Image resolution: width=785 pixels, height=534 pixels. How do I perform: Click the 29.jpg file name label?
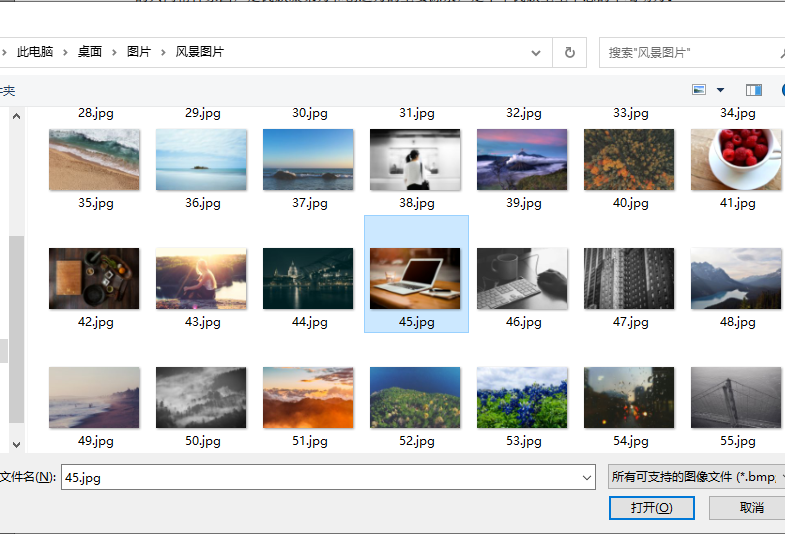[203, 113]
